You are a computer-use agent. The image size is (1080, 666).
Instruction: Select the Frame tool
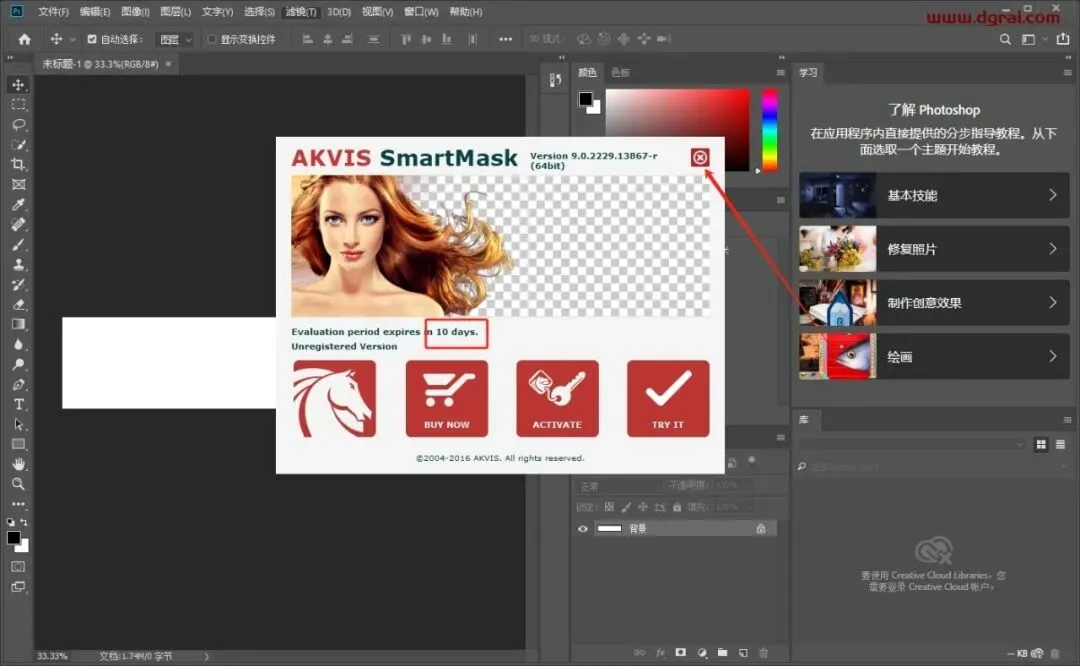[x=19, y=185]
